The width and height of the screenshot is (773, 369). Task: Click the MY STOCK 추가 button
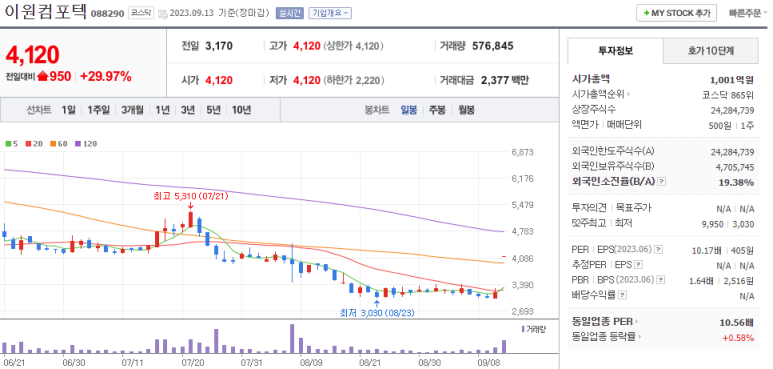(676, 13)
